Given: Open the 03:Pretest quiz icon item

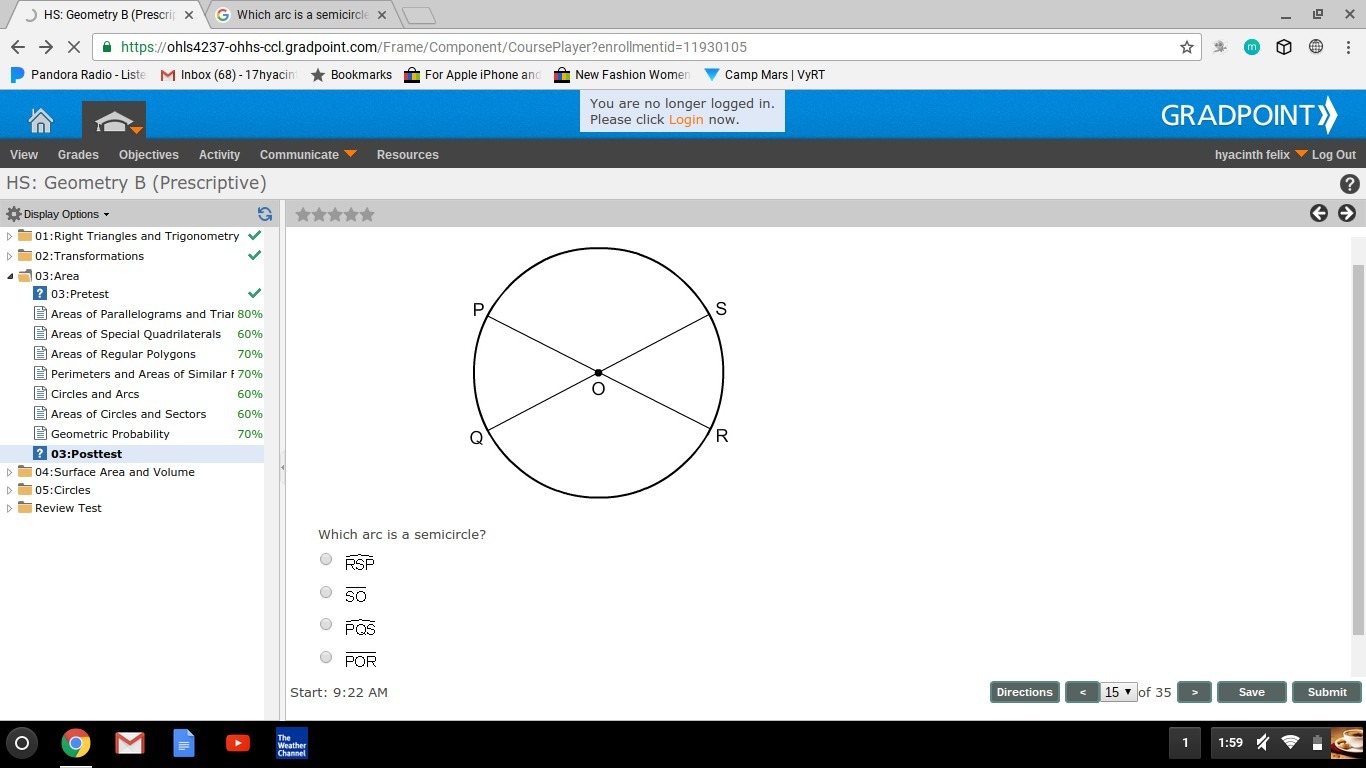Looking at the screenshot, I should point(40,294).
